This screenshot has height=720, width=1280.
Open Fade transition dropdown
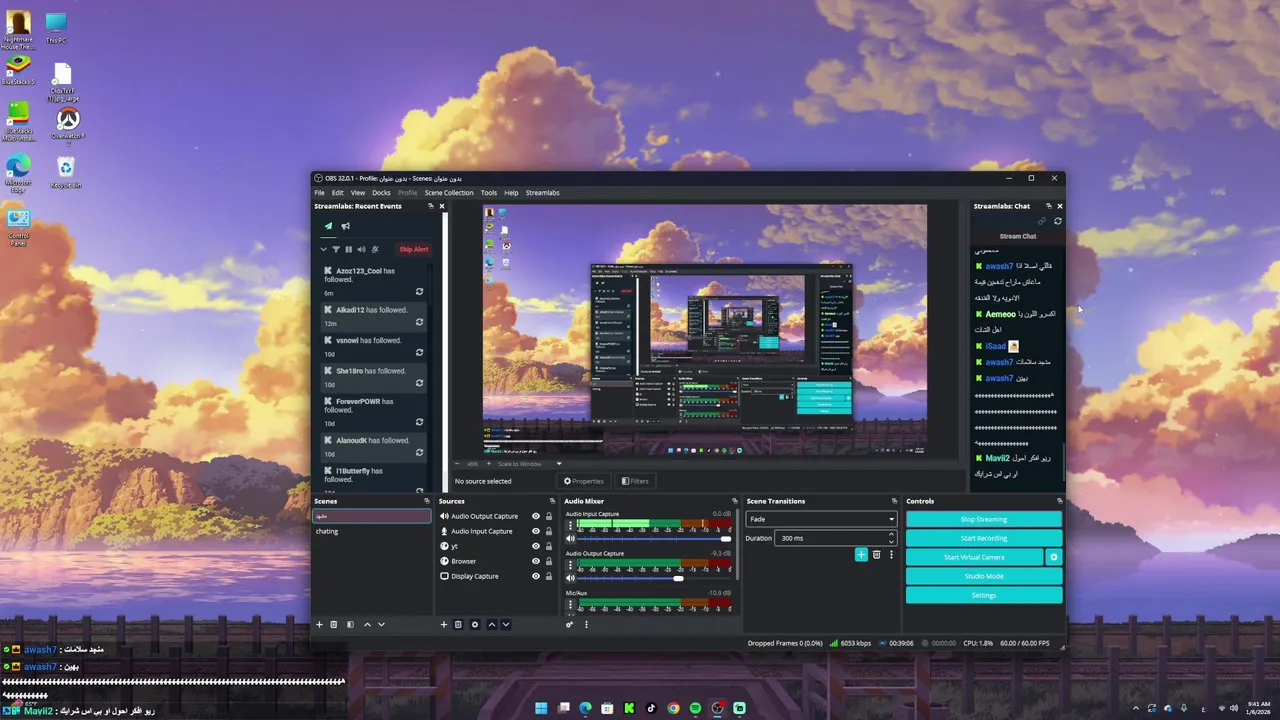pos(821,519)
